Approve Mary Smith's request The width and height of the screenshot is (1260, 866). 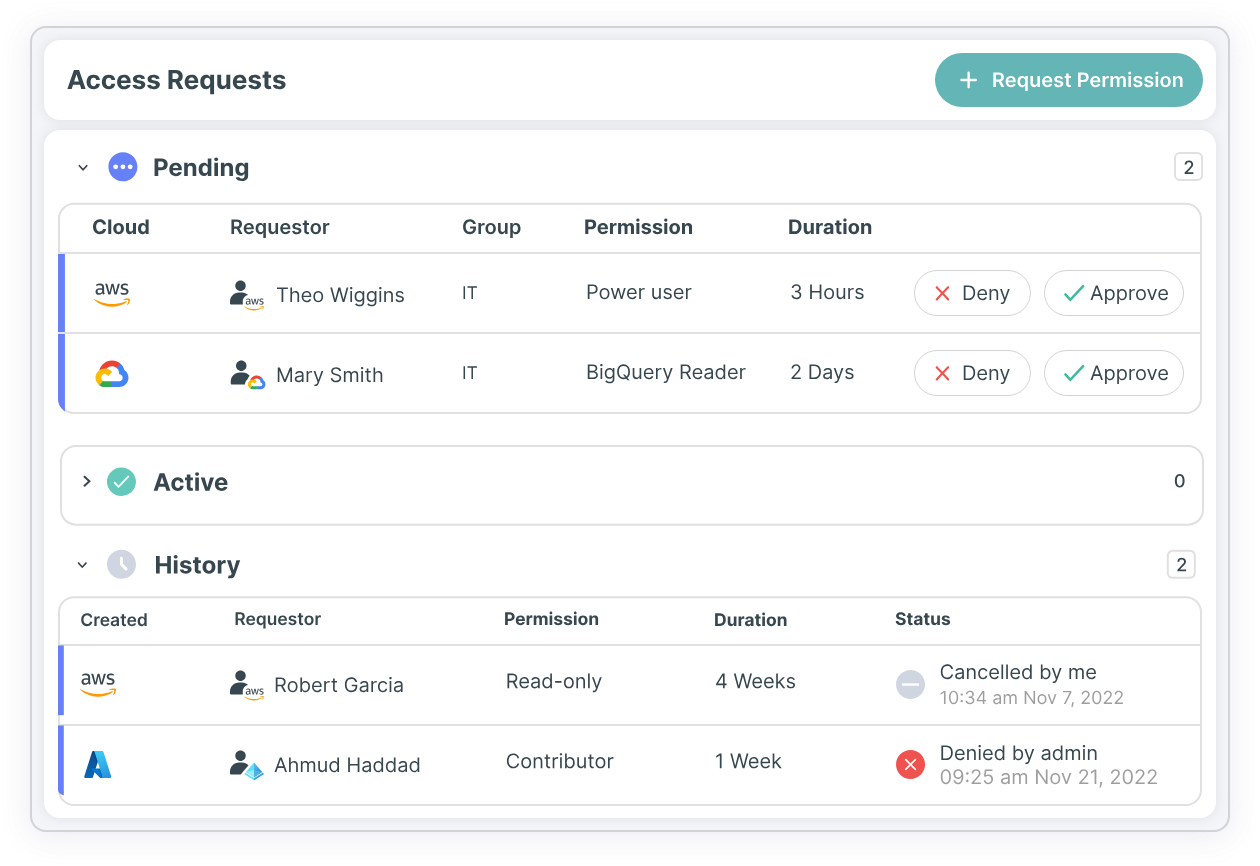pyautogui.click(x=1114, y=373)
